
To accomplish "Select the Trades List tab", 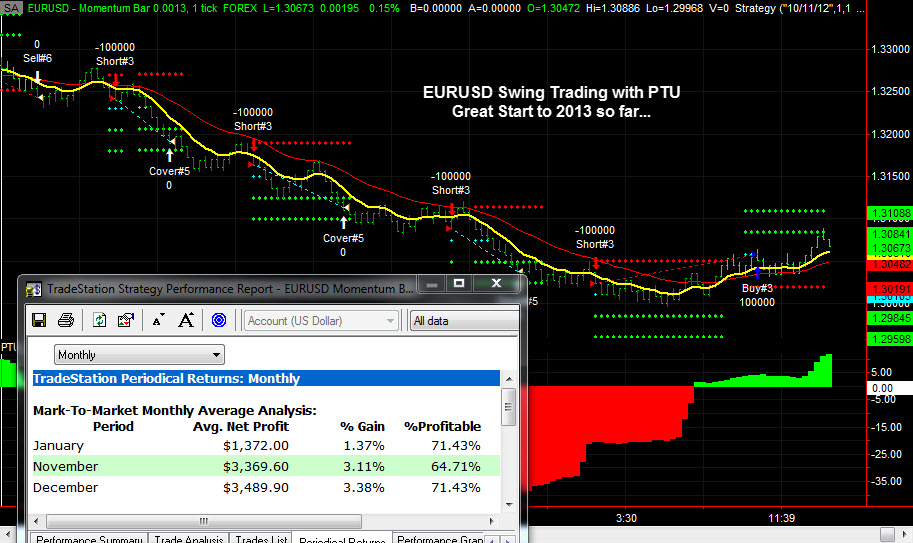I will point(259,540).
